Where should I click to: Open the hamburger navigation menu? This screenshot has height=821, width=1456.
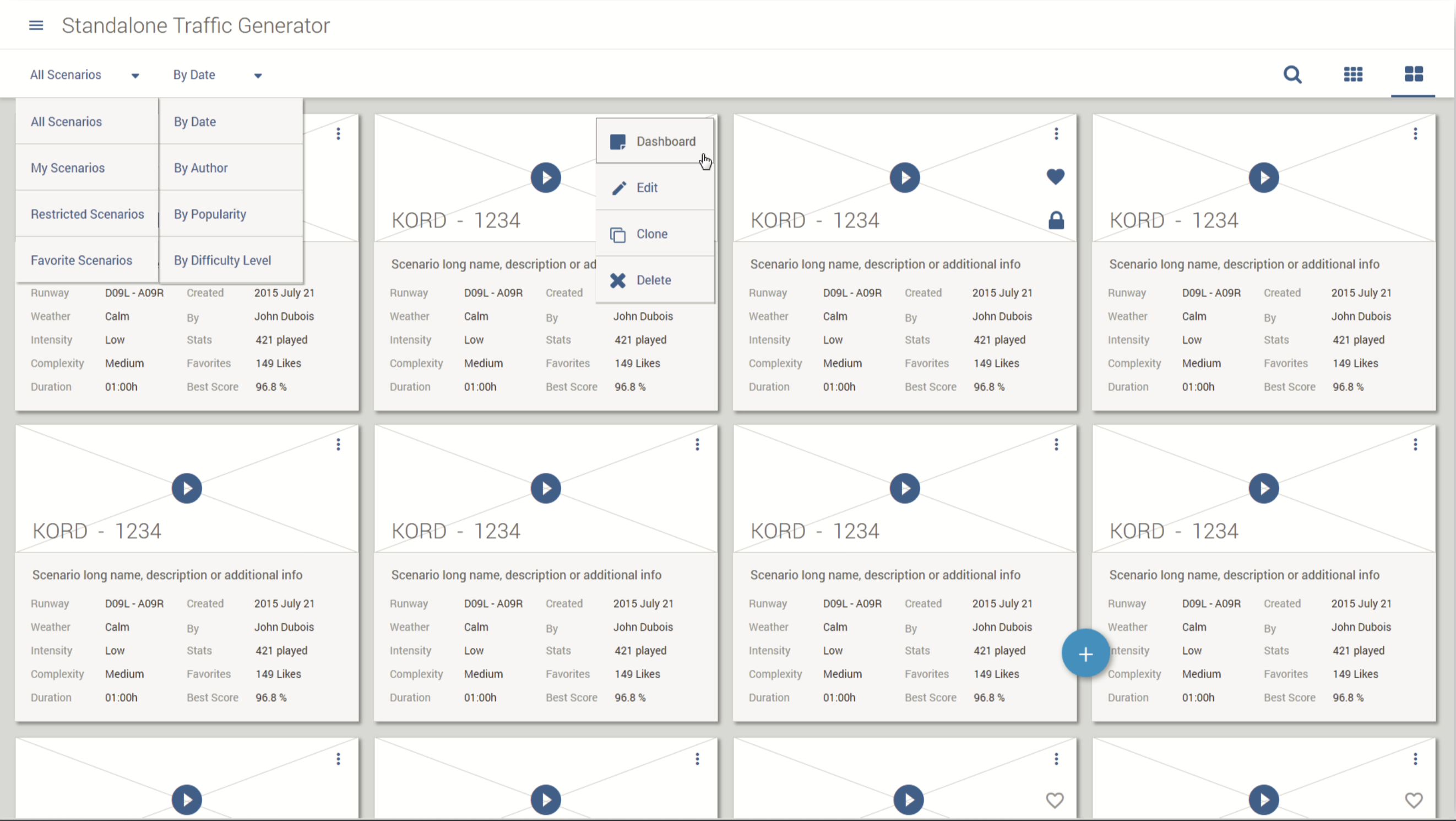tap(36, 25)
